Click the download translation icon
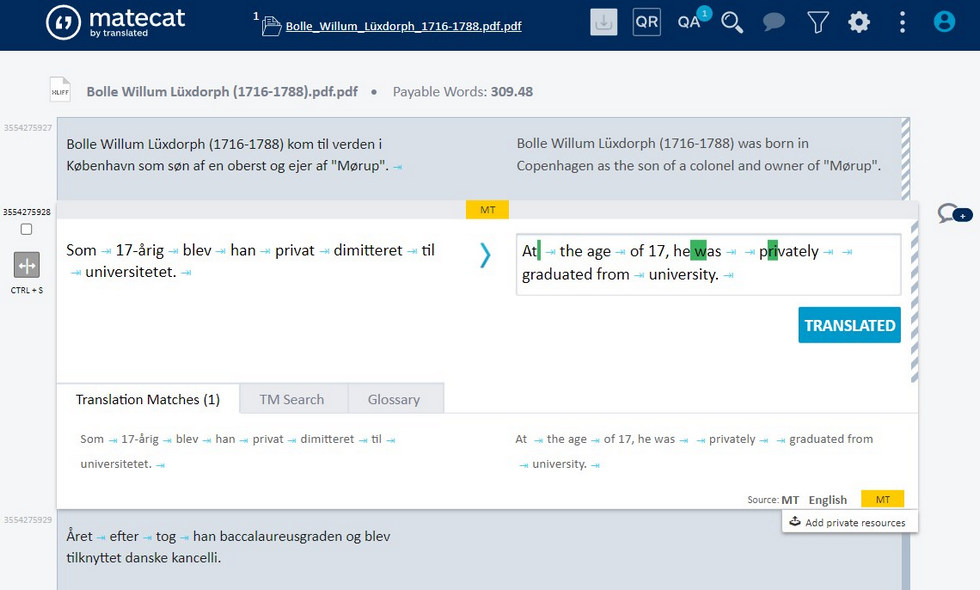 click(602, 21)
